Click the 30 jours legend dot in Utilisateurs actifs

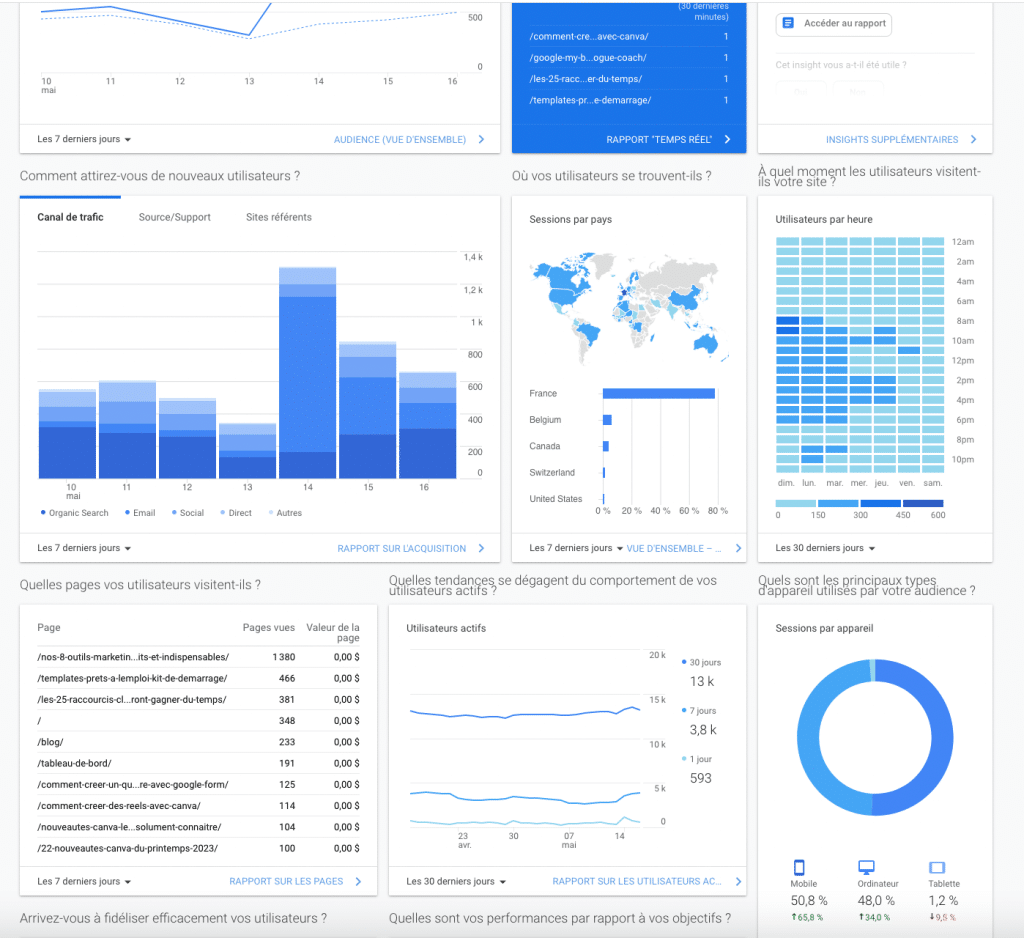click(684, 662)
